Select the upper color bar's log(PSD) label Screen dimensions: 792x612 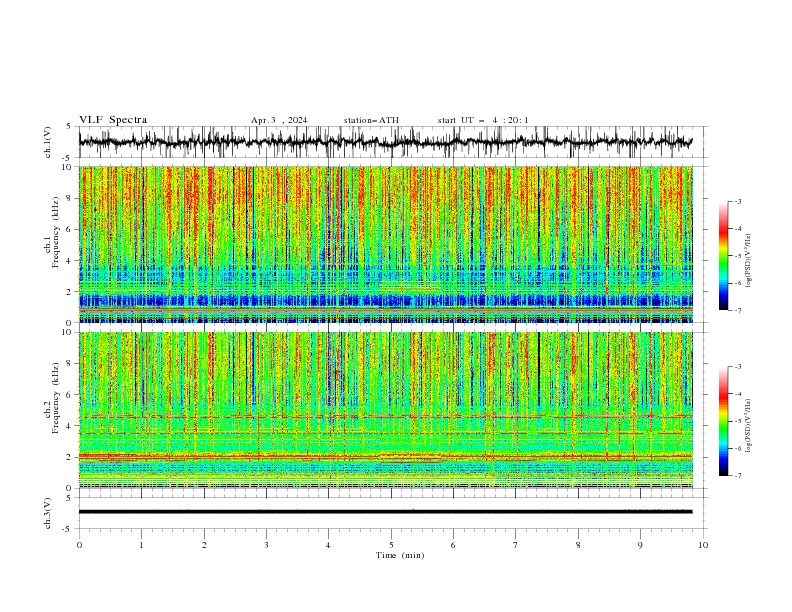[749, 261]
